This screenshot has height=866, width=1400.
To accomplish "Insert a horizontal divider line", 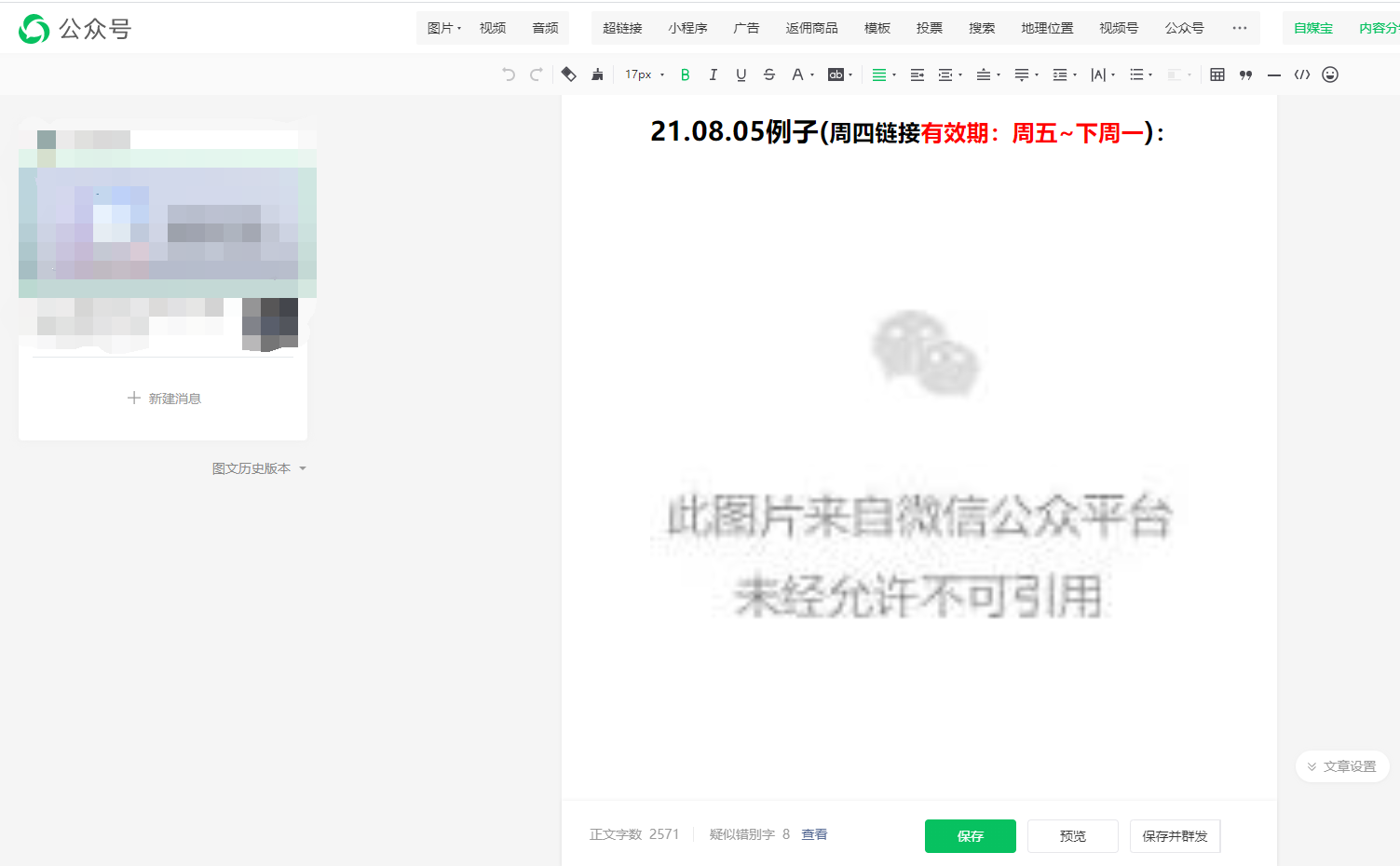I will pyautogui.click(x=1273, y=74).
